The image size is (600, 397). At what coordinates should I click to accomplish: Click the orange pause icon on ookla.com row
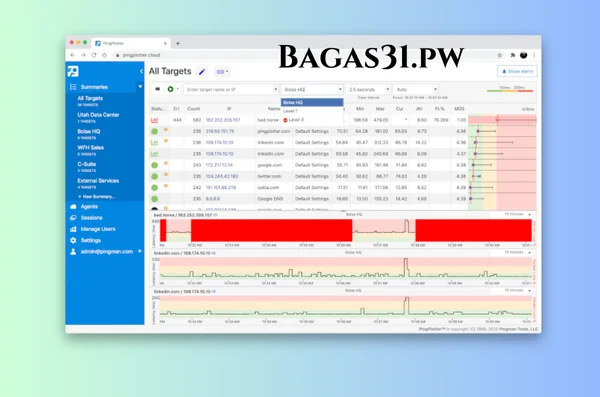pos(166,186)
